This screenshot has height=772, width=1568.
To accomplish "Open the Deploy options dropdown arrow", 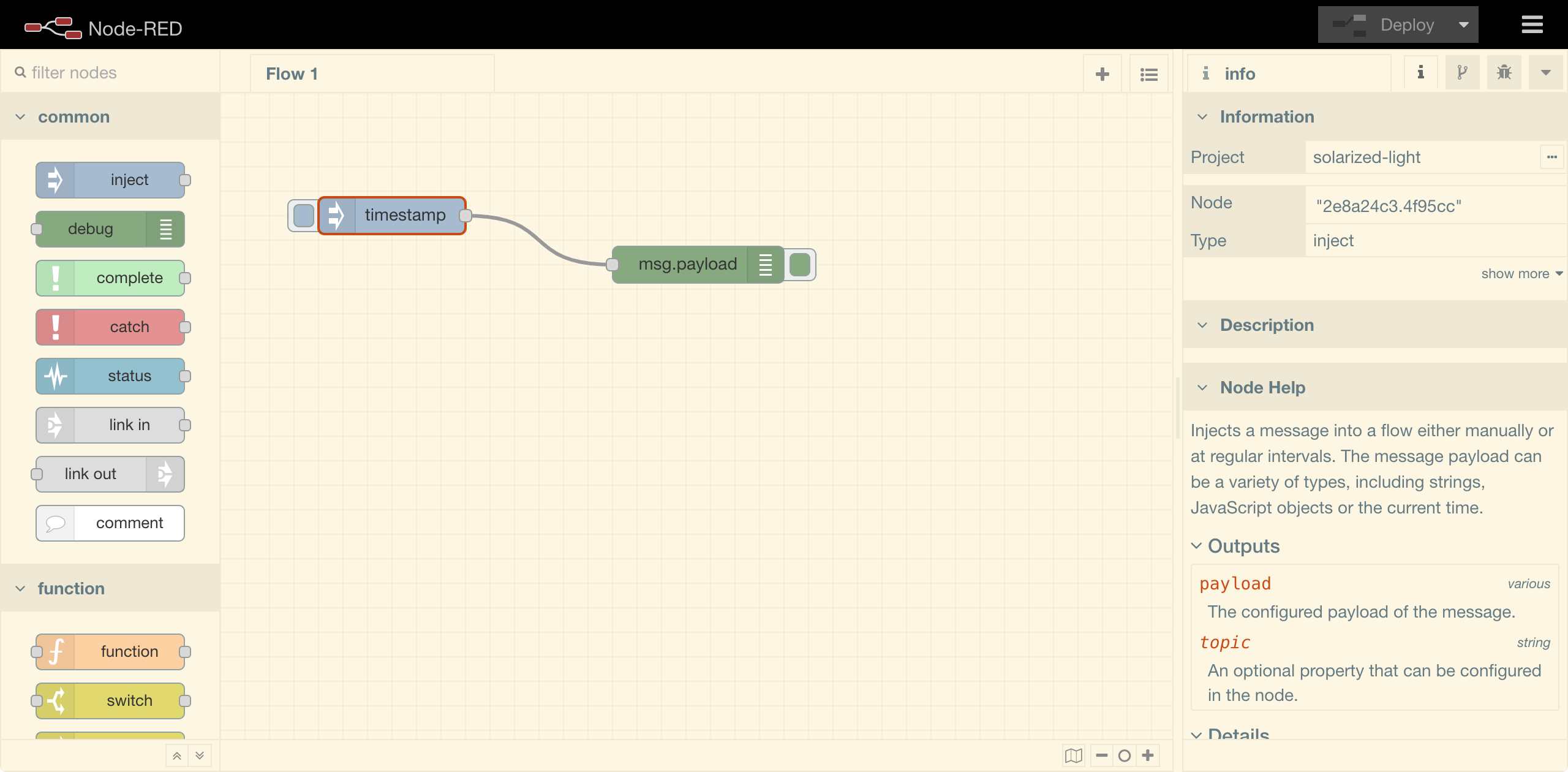I will pyautogui.click(x=1464, y=25).
